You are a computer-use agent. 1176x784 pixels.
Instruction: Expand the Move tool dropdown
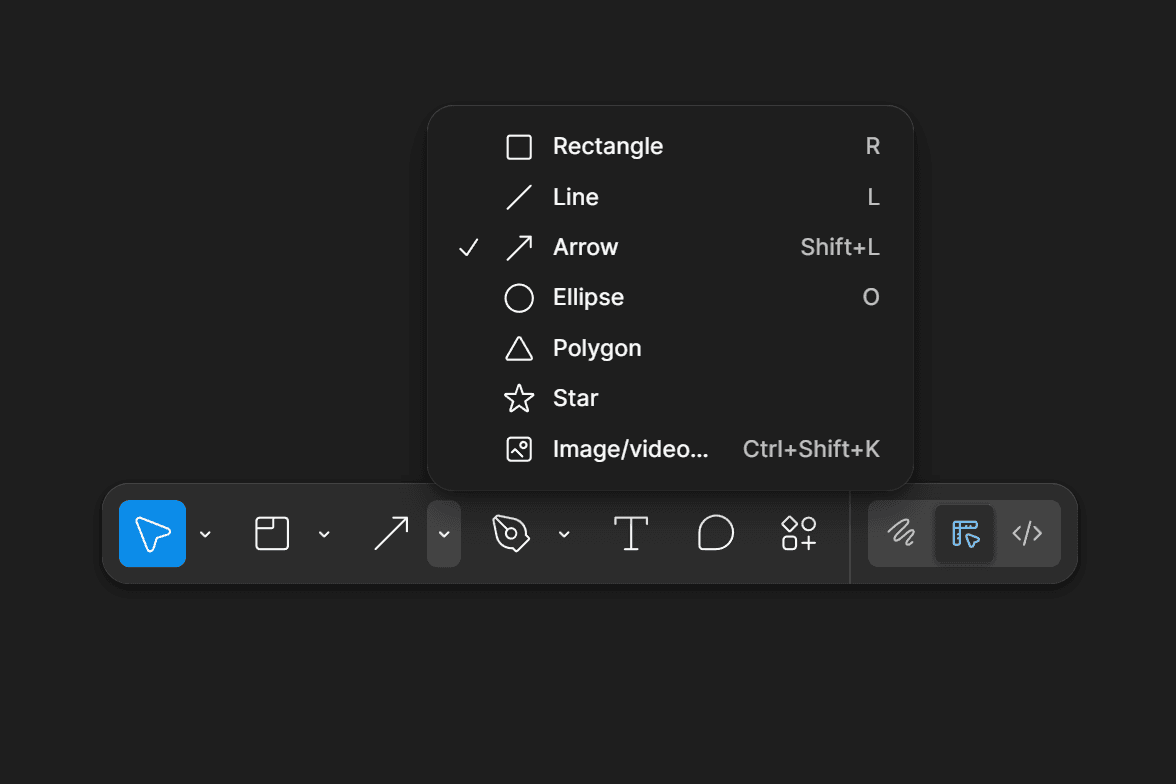coord(206,534)
